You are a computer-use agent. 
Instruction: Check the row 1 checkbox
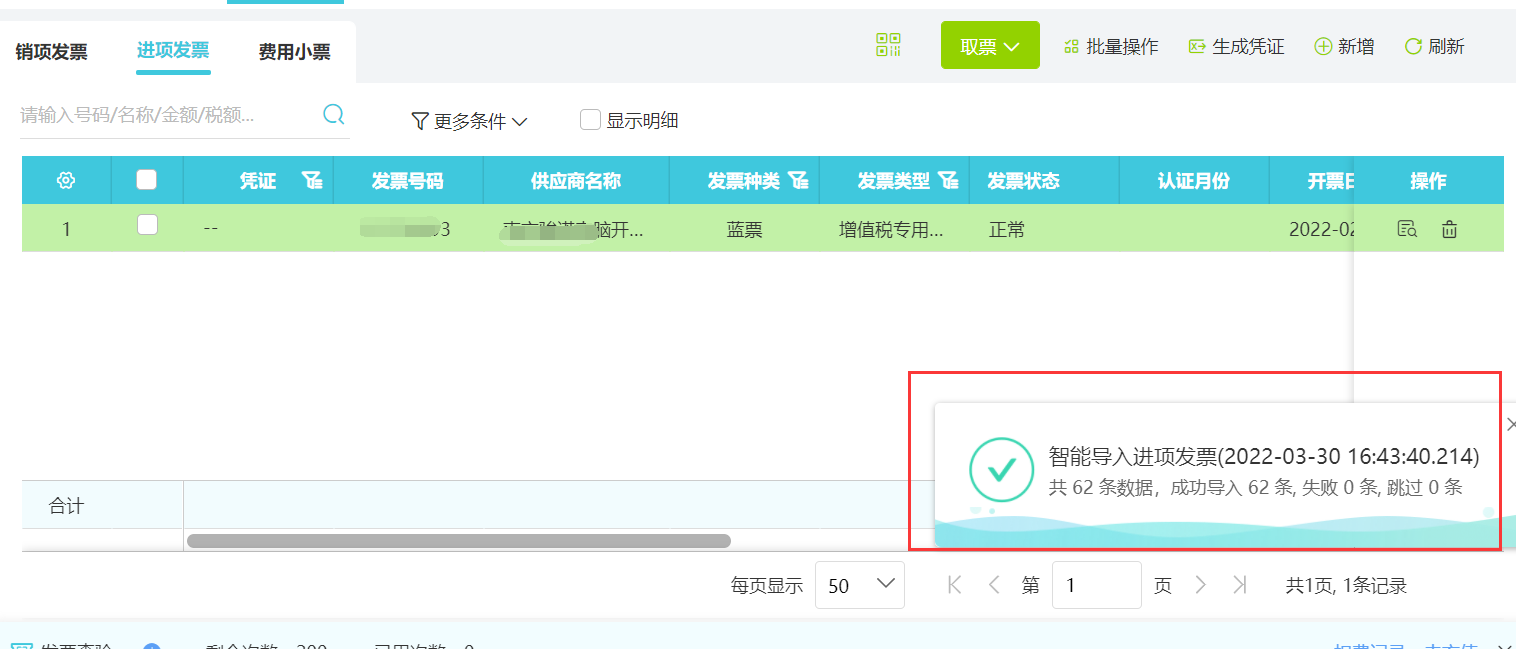coord(147,225)
